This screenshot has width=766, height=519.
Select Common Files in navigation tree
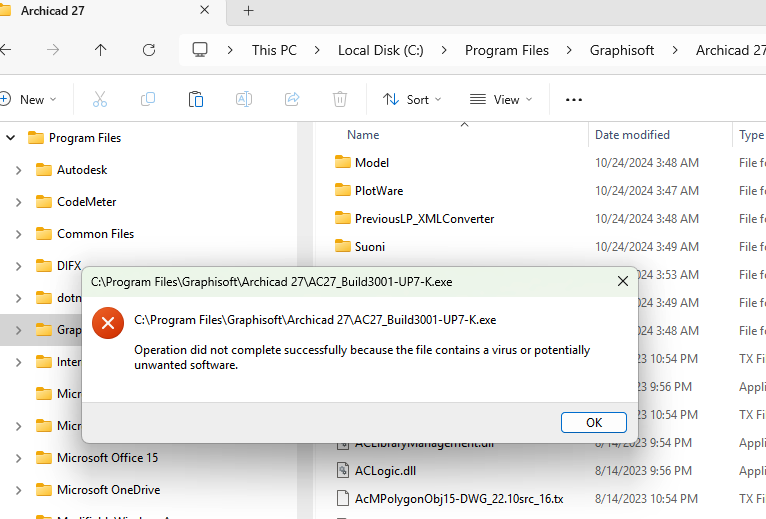(95, 234)
